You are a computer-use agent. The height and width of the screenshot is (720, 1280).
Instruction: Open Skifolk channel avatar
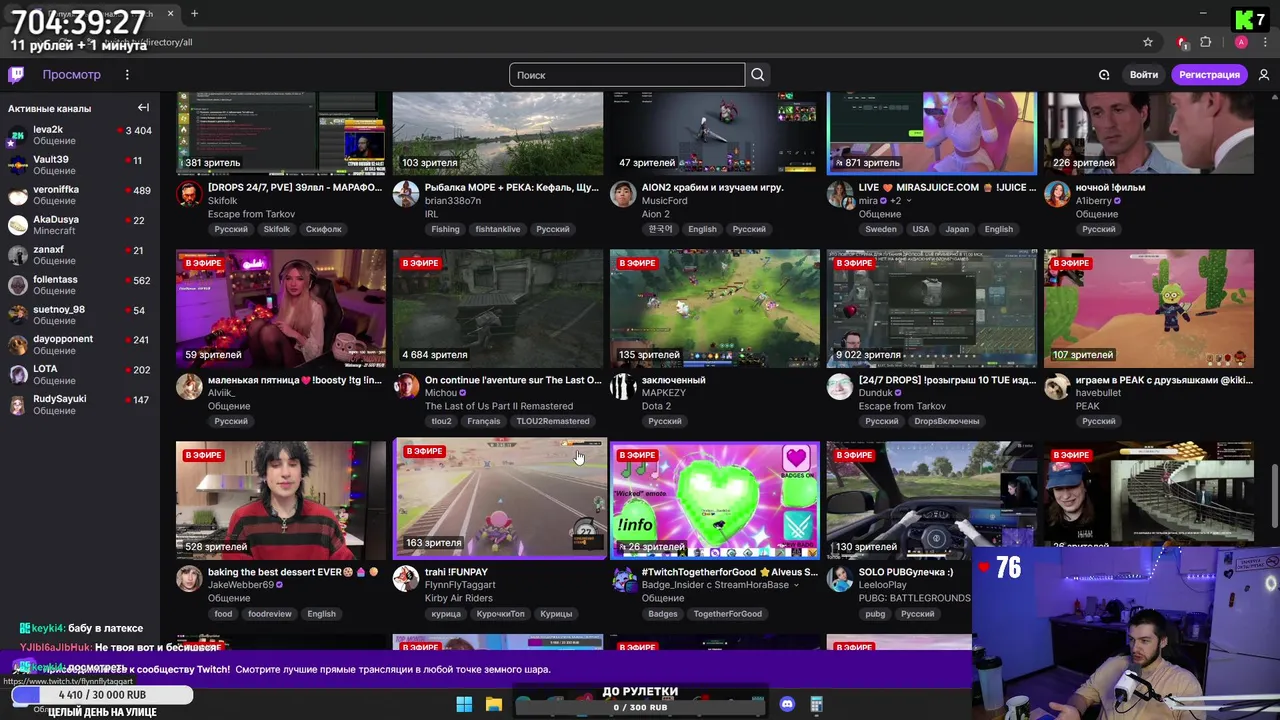tap(189, 194)
